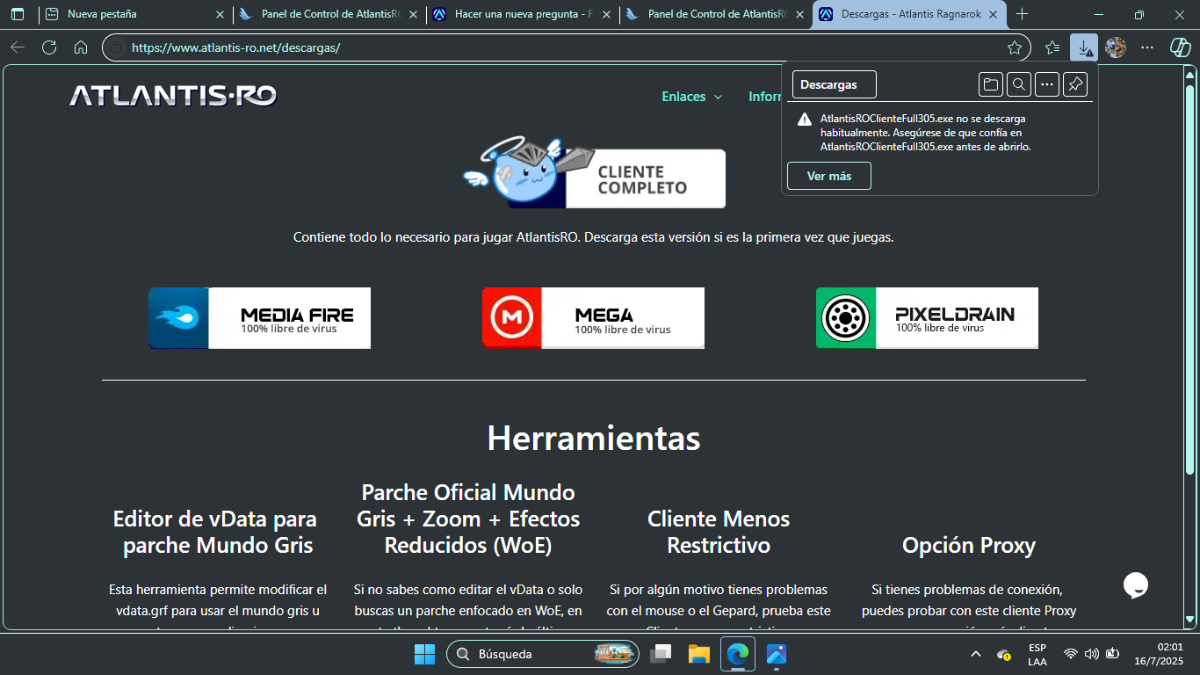Open a new browser tab
Screen dimensions: 1200x675
pos(1022,15)
